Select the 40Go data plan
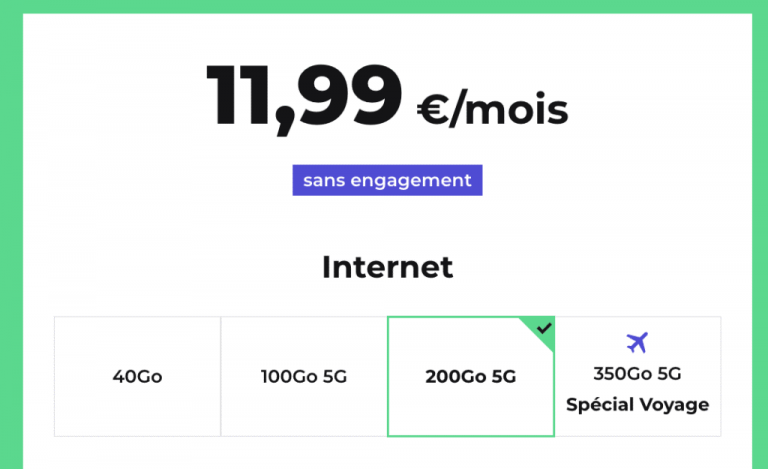The height and width of the screenshot is (469, 768). (138, 376)
